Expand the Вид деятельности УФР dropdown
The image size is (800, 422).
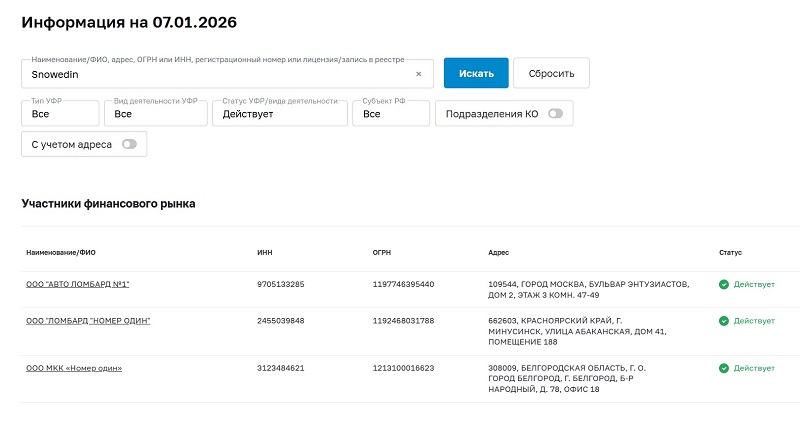pyautogui.click(x=157, y=114)
